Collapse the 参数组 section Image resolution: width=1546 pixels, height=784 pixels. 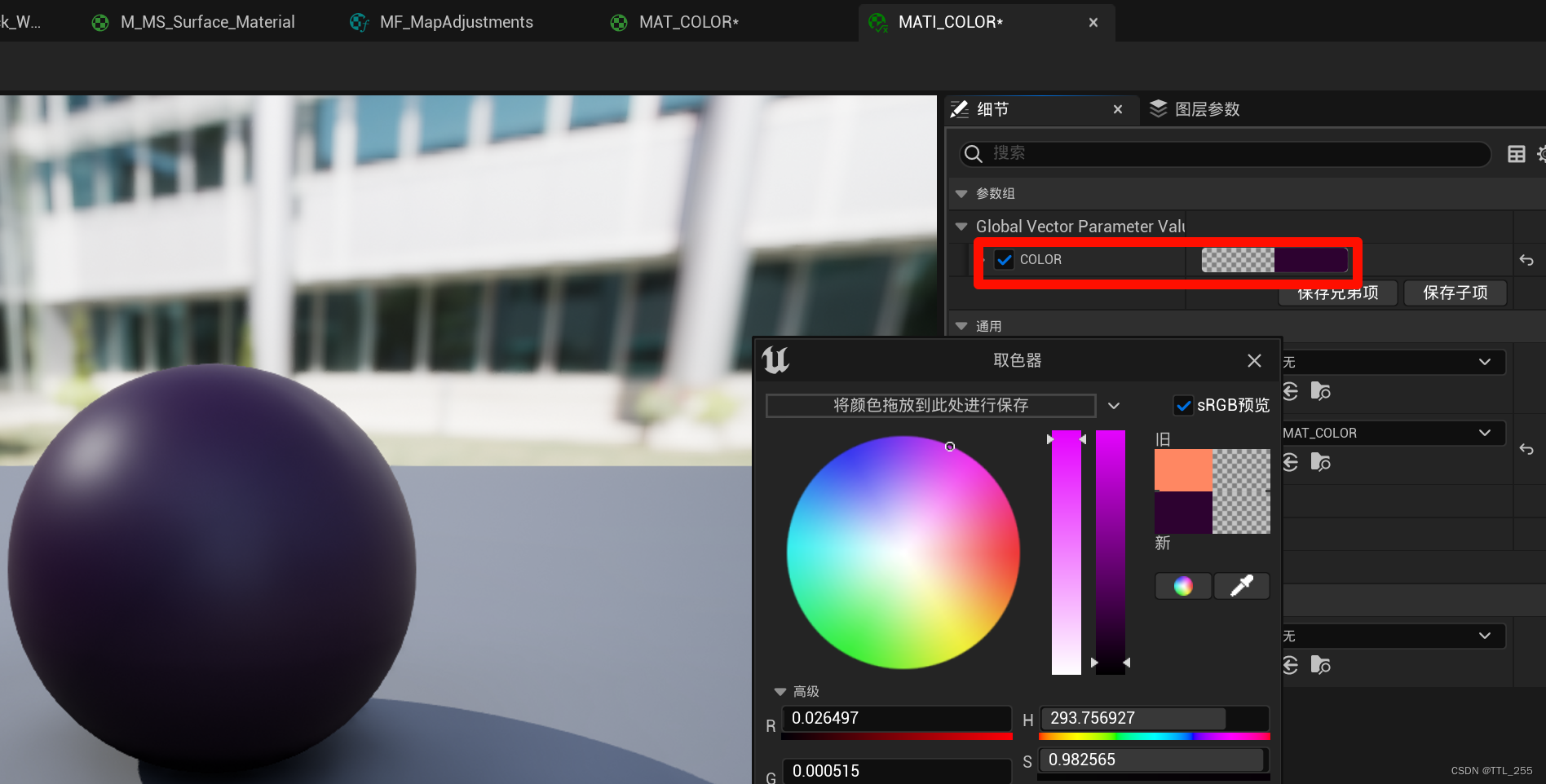tap(961, 194)
